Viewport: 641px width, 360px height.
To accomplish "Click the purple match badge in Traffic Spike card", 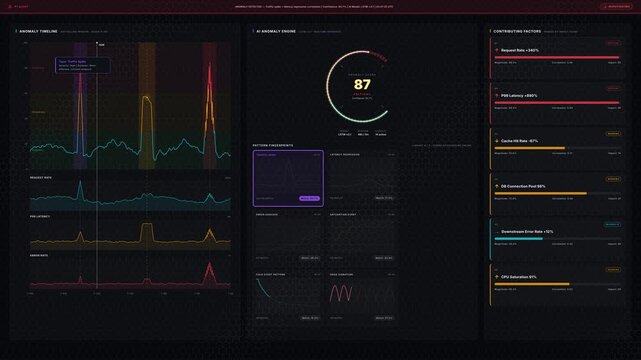I will (x=309, y=198).
